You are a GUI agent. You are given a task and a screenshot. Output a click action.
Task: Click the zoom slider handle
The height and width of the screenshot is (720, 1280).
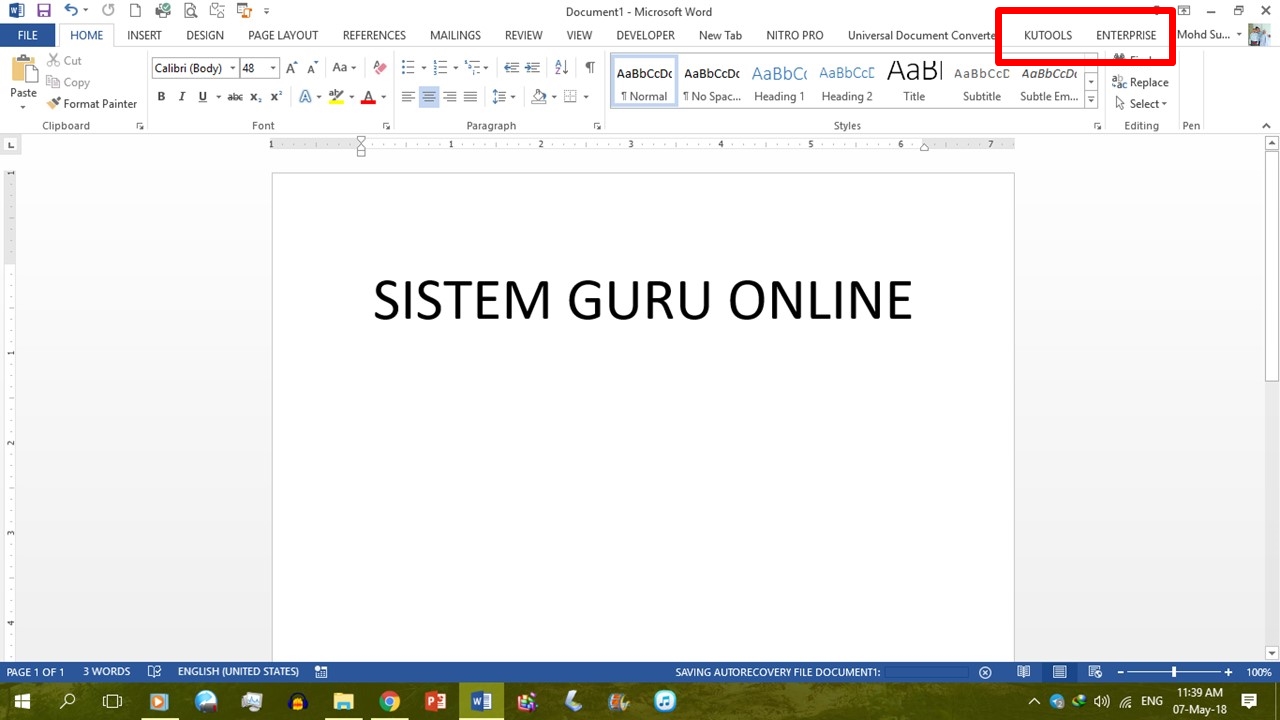coord(1174,672)
